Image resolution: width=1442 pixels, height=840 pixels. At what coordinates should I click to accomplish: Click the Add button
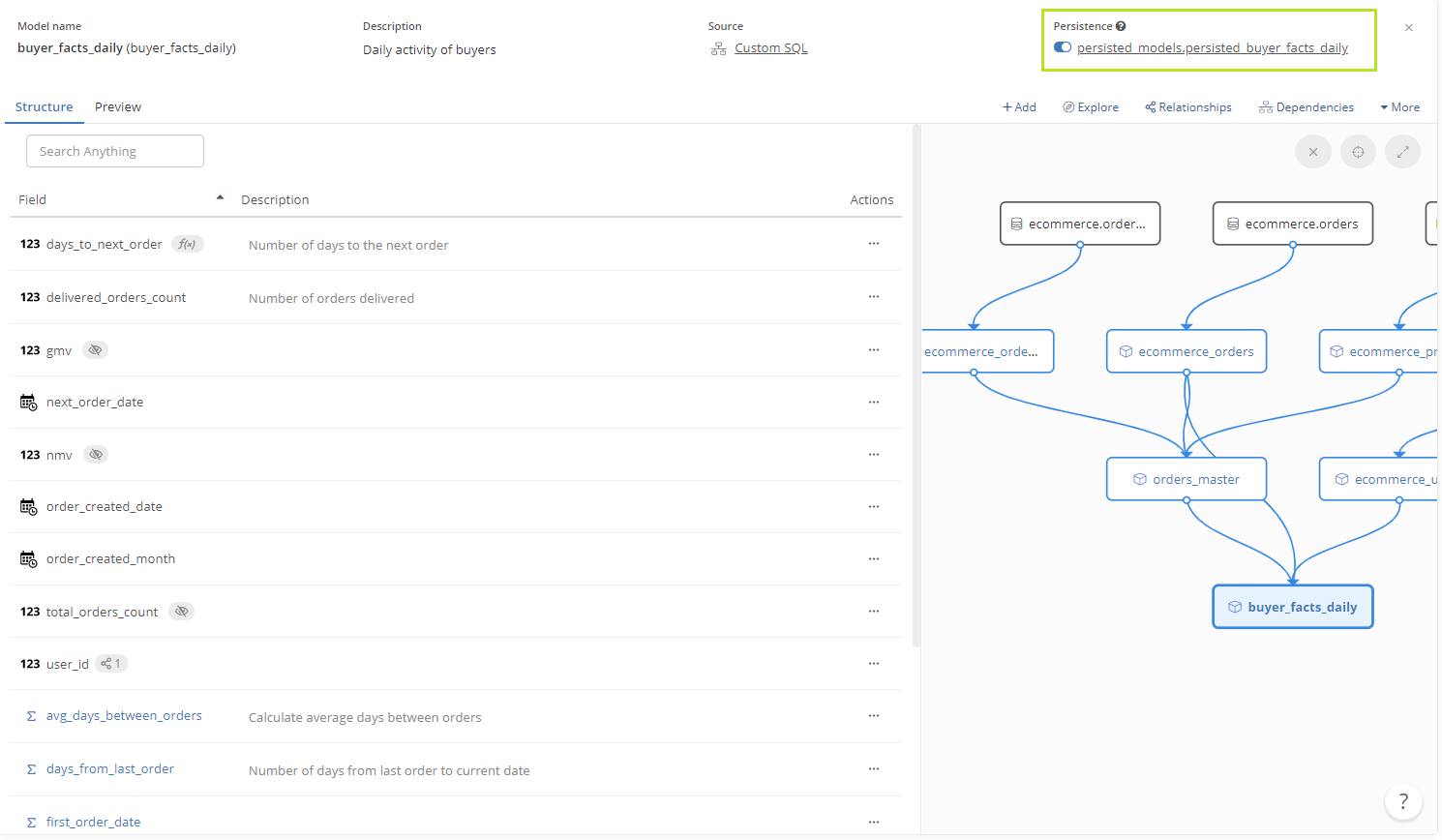click(x=1019, y=107)
